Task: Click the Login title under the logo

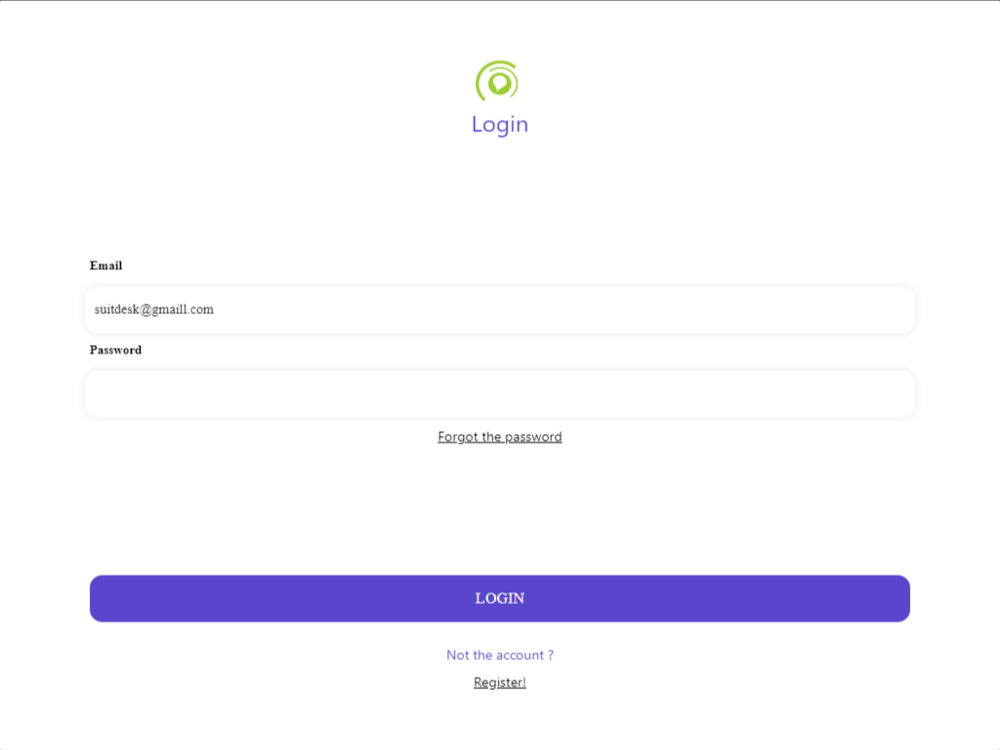Action: click(x=500, y=123)
